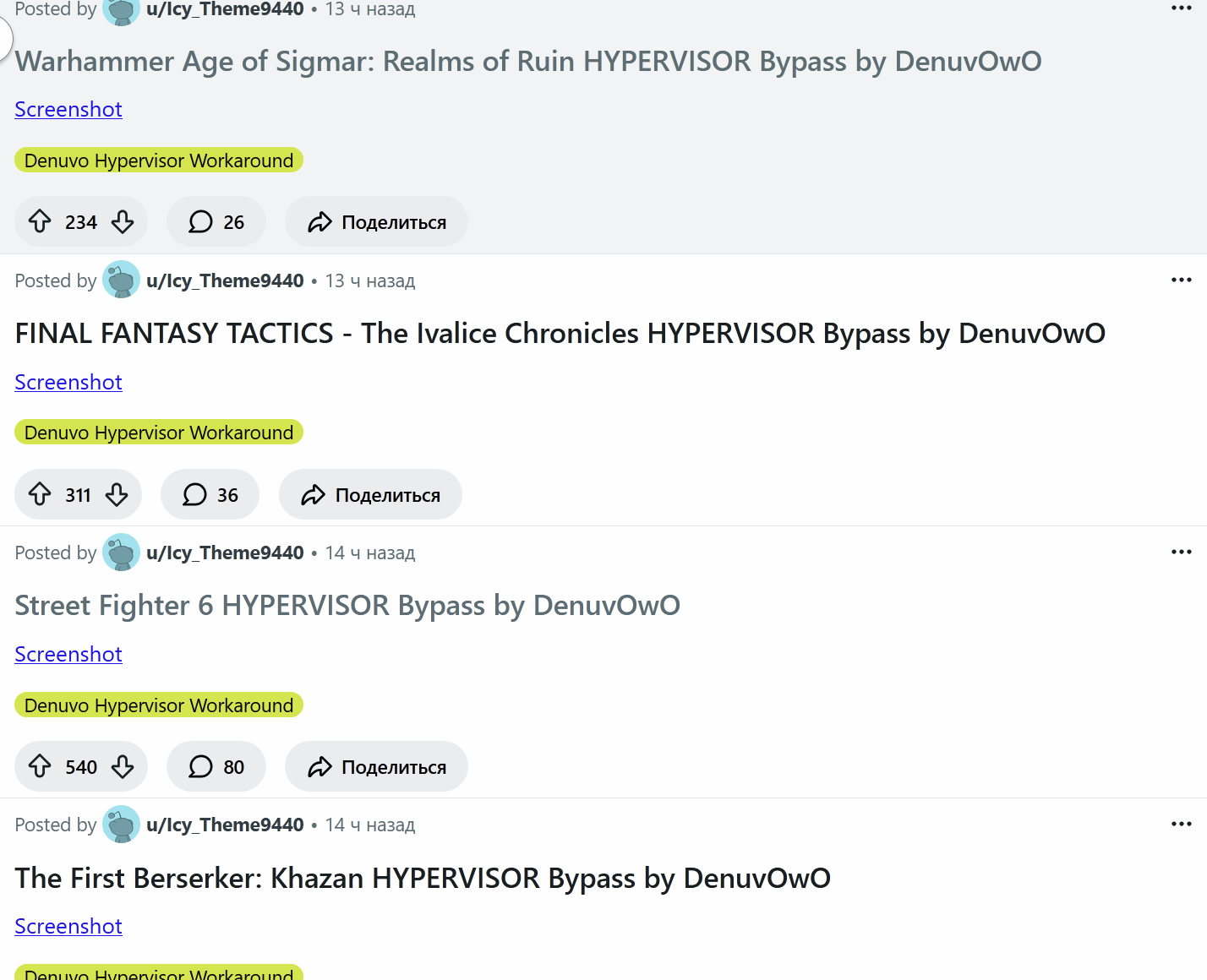Open FINAL FANTASY TACTICS Ivalice Chronicles post title

click(x=560, y=334)
